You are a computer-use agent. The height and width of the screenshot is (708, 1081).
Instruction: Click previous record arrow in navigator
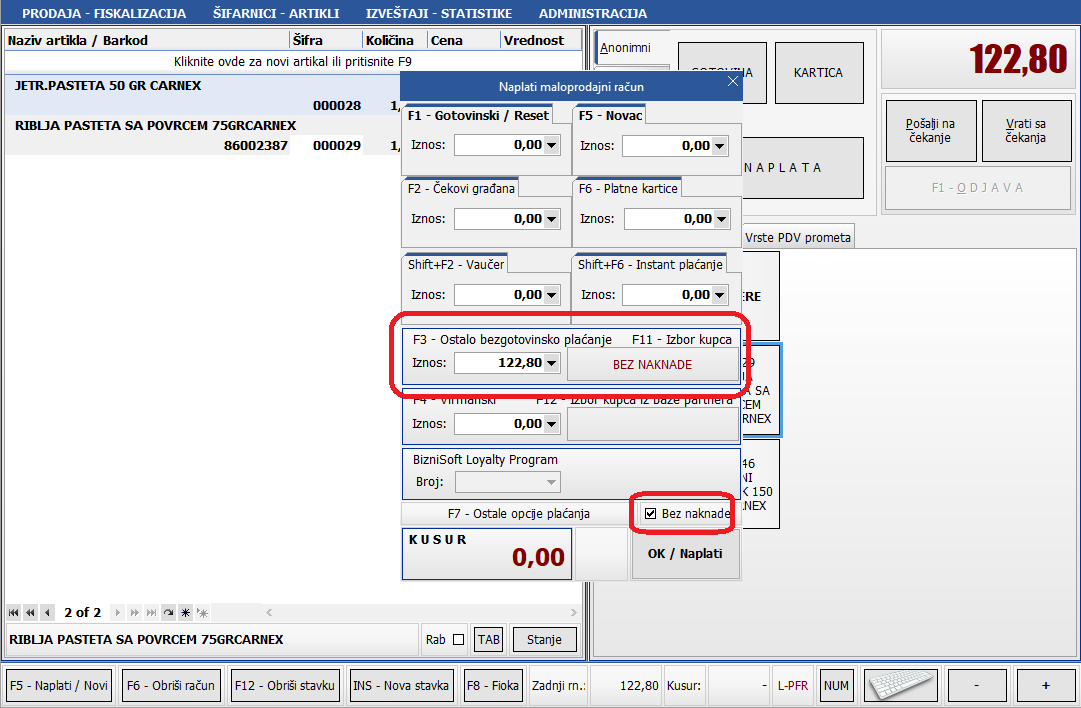click(x=47, y=612)
